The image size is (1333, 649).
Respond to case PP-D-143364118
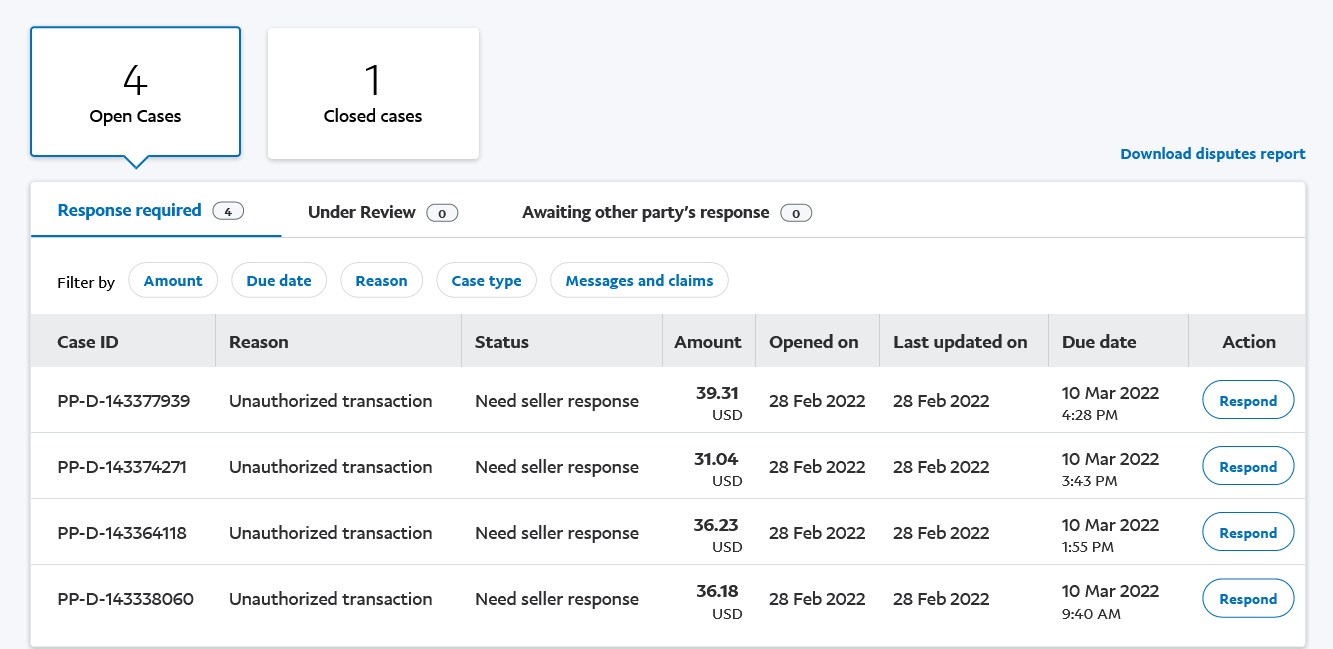[1248, 533]
